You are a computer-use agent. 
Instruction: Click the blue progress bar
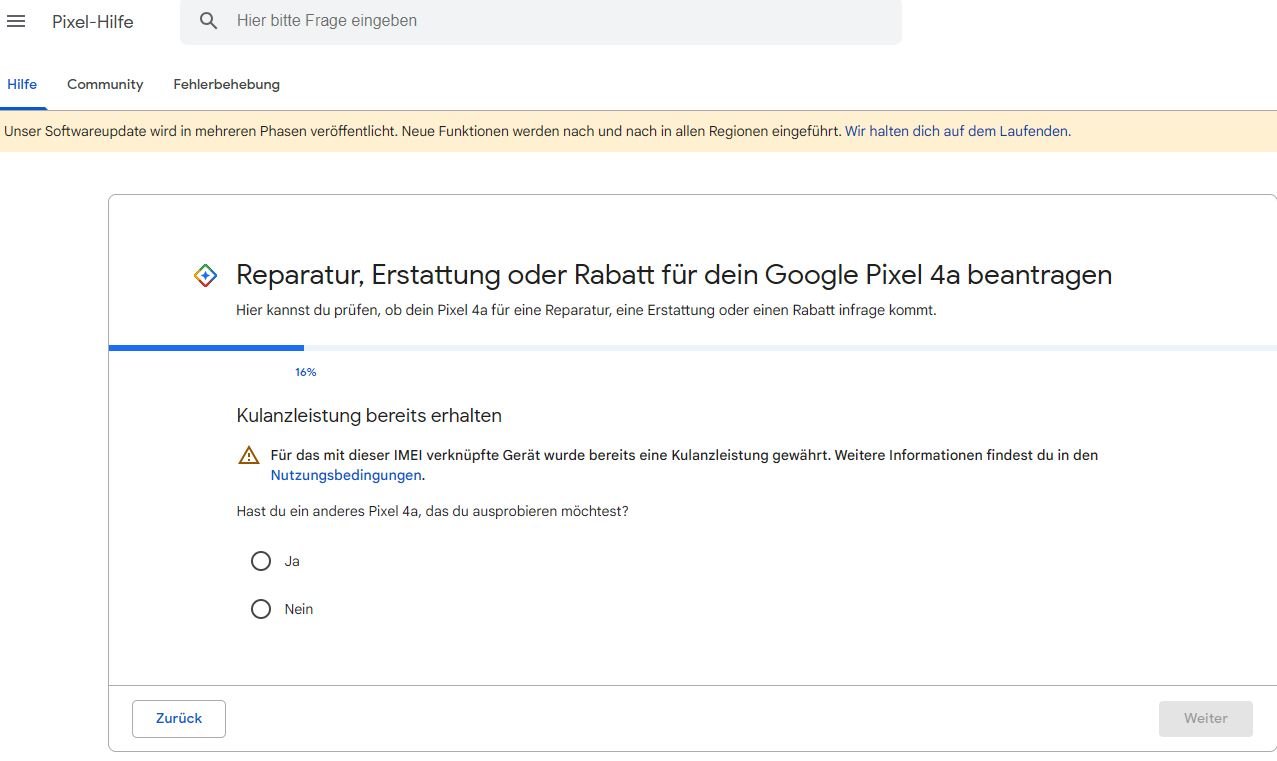click(206, 348)
